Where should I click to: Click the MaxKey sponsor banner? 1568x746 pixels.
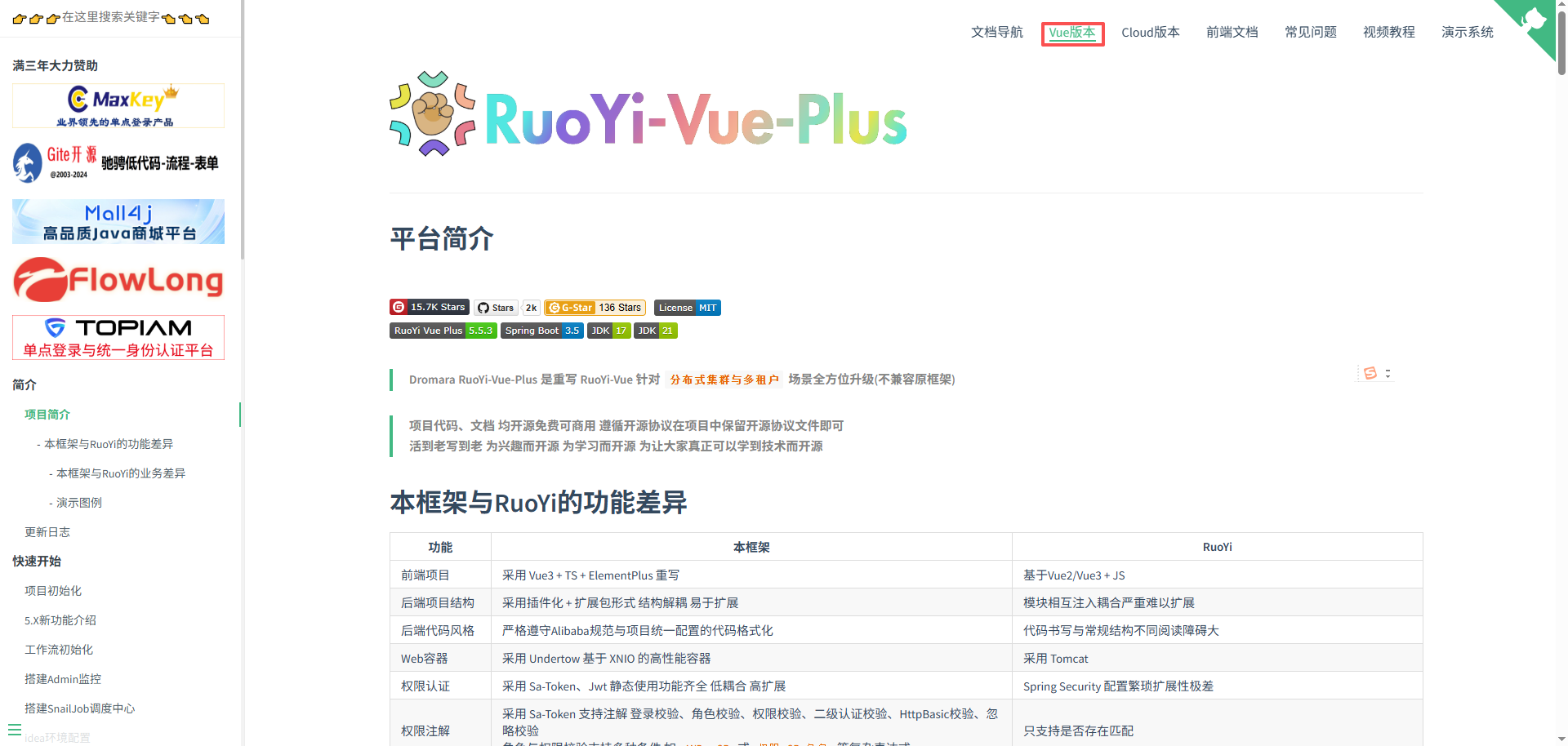point(118,105)
